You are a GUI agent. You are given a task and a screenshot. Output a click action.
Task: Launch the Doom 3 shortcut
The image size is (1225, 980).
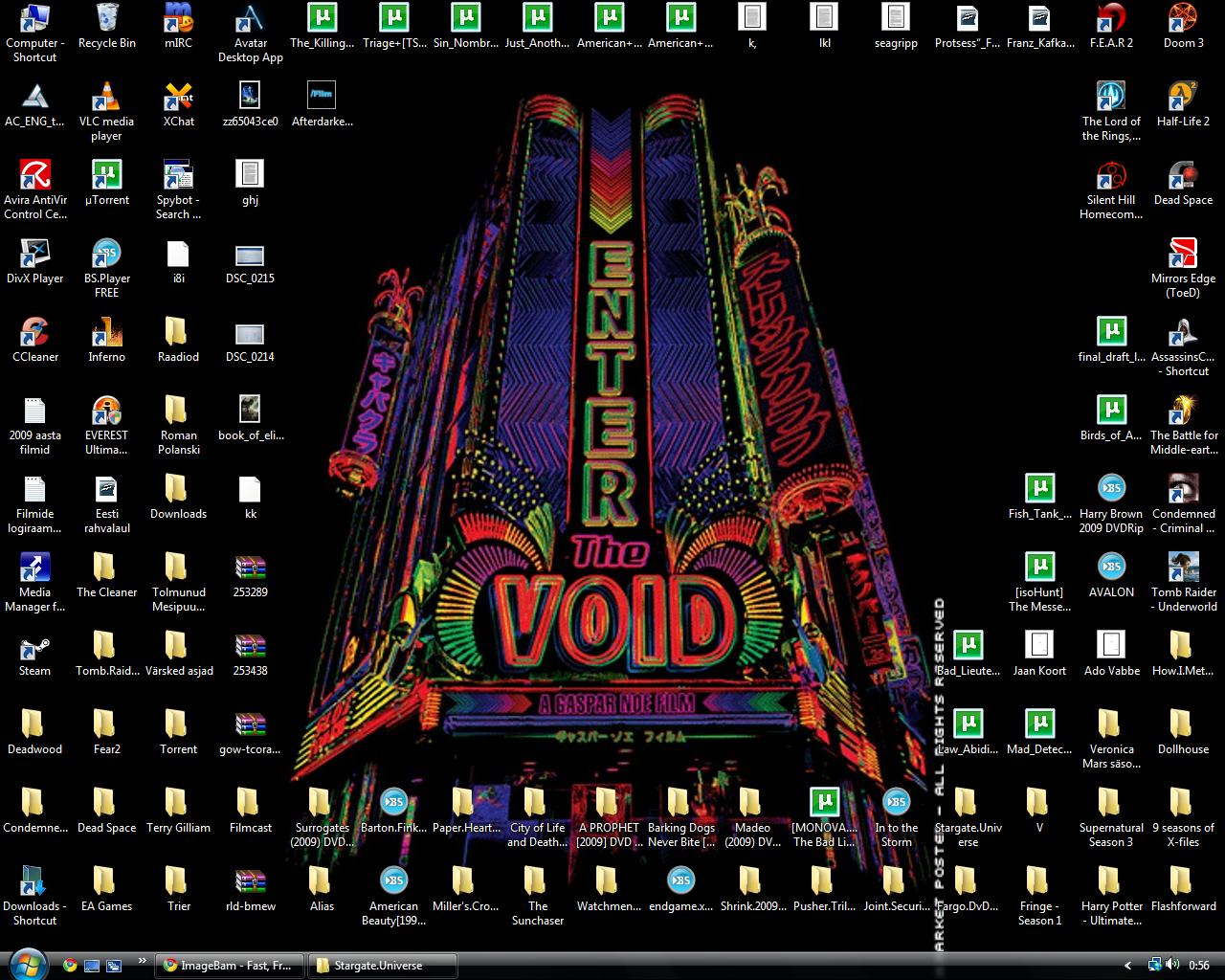click(1183, 27)
